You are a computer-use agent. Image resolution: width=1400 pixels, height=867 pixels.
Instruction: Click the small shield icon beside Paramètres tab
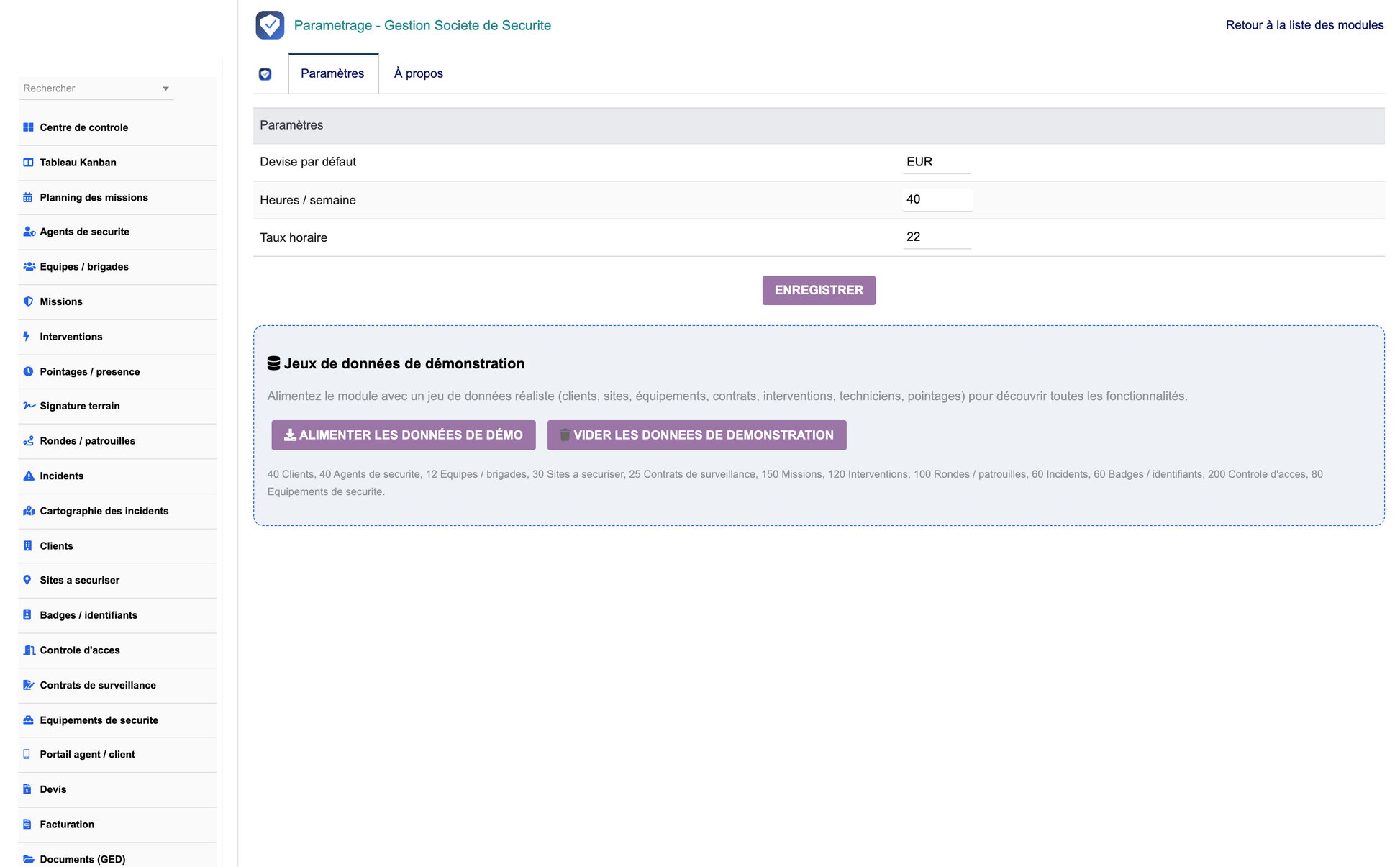[x=265, y=74]
